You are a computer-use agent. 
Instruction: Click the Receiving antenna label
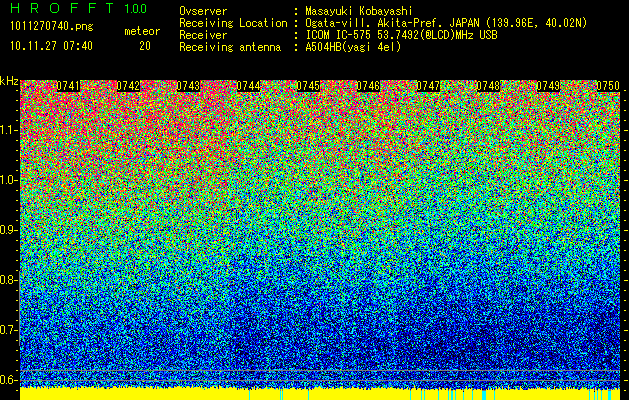[230, 47]
